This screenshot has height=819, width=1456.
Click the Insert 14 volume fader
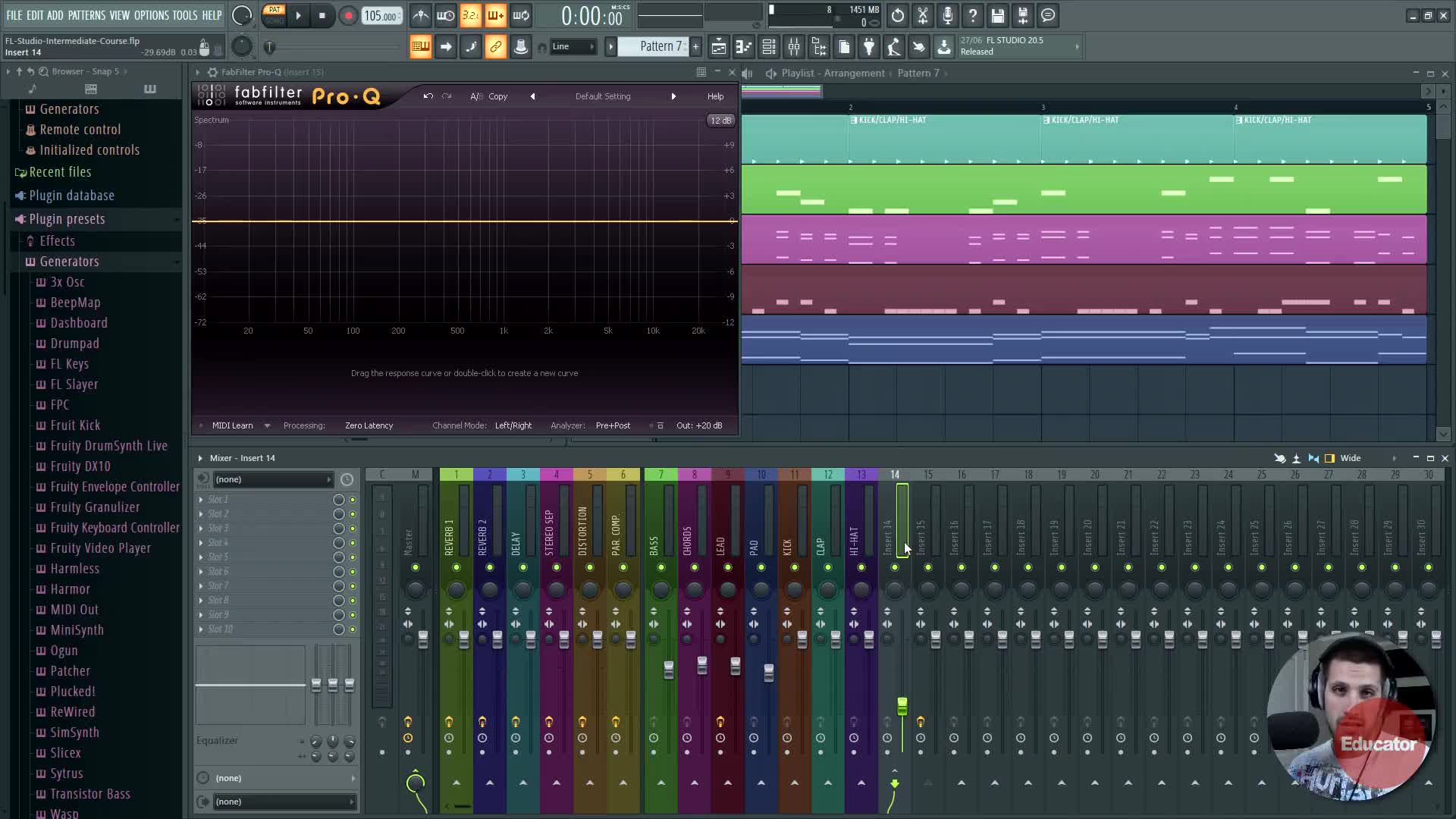coord(902,706)
